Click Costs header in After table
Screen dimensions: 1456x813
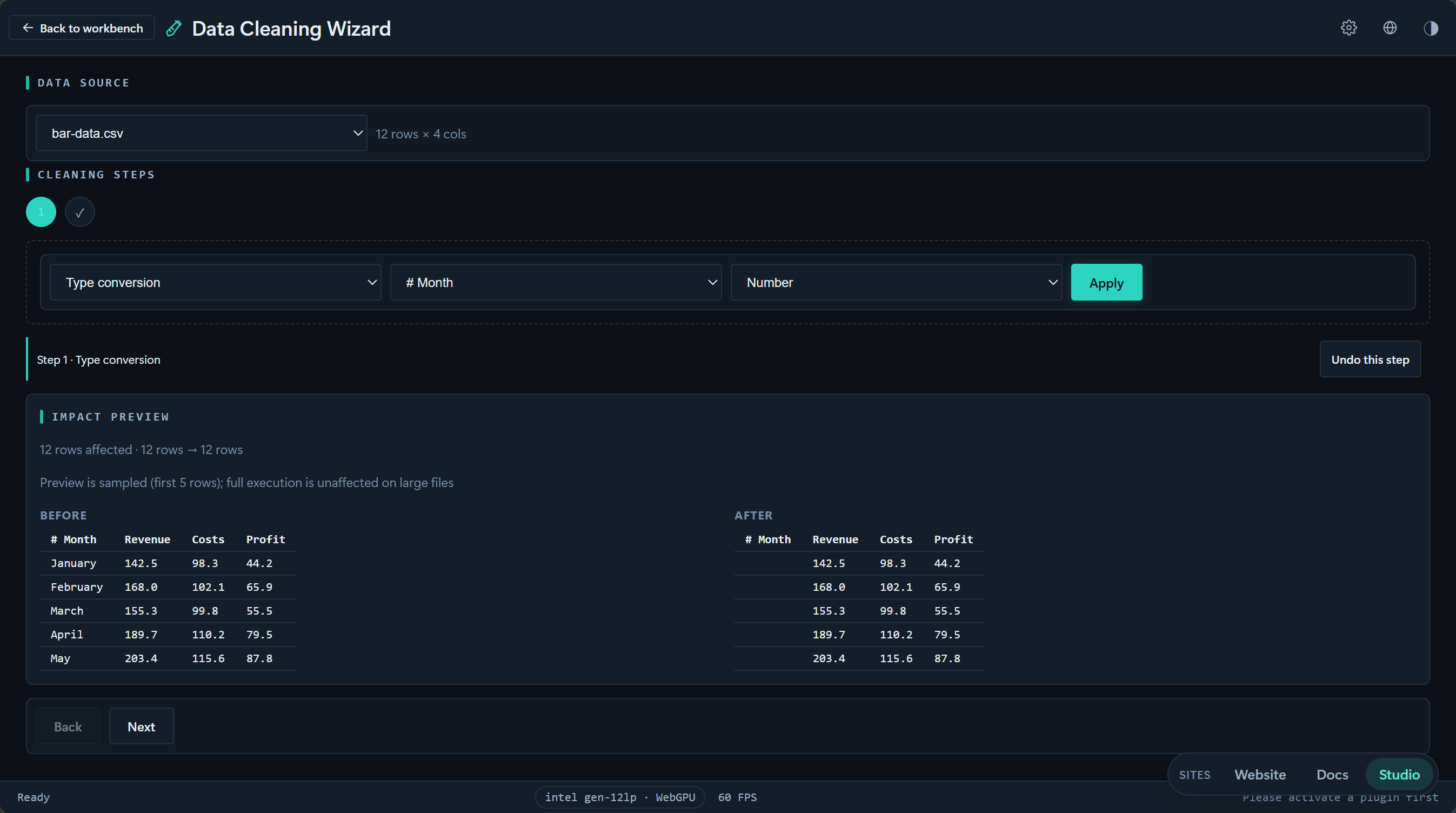coord(896,539)
